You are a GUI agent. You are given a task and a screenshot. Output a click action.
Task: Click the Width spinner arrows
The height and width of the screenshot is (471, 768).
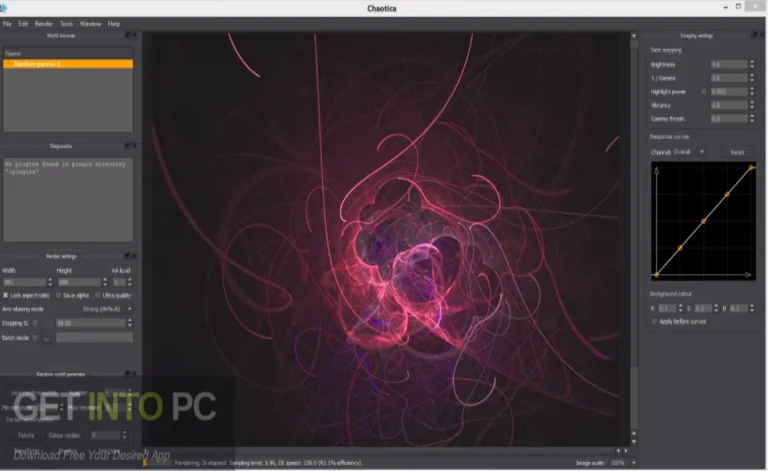pos(49,282)
